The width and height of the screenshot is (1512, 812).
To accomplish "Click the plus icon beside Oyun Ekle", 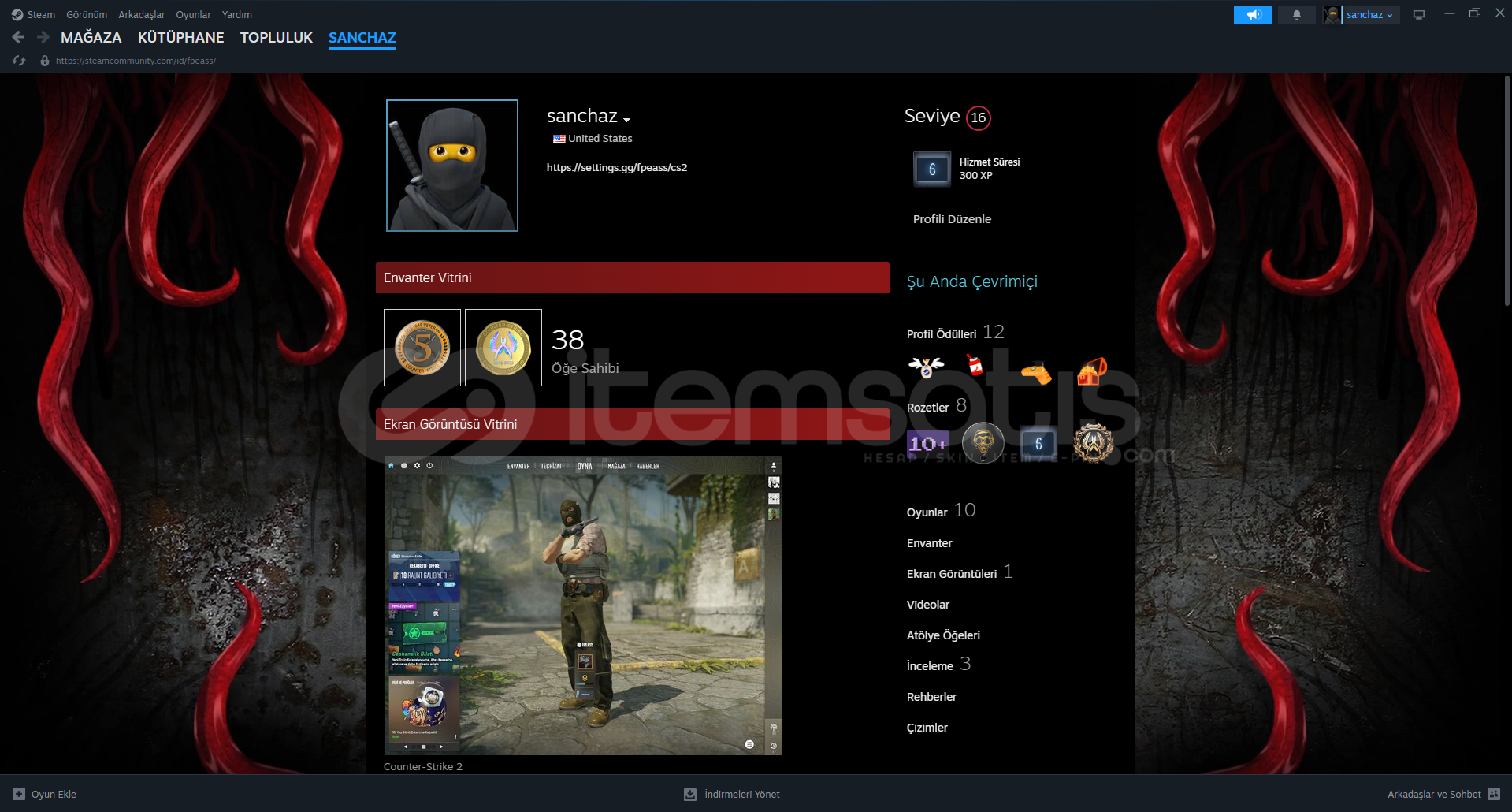I will 19,794.
